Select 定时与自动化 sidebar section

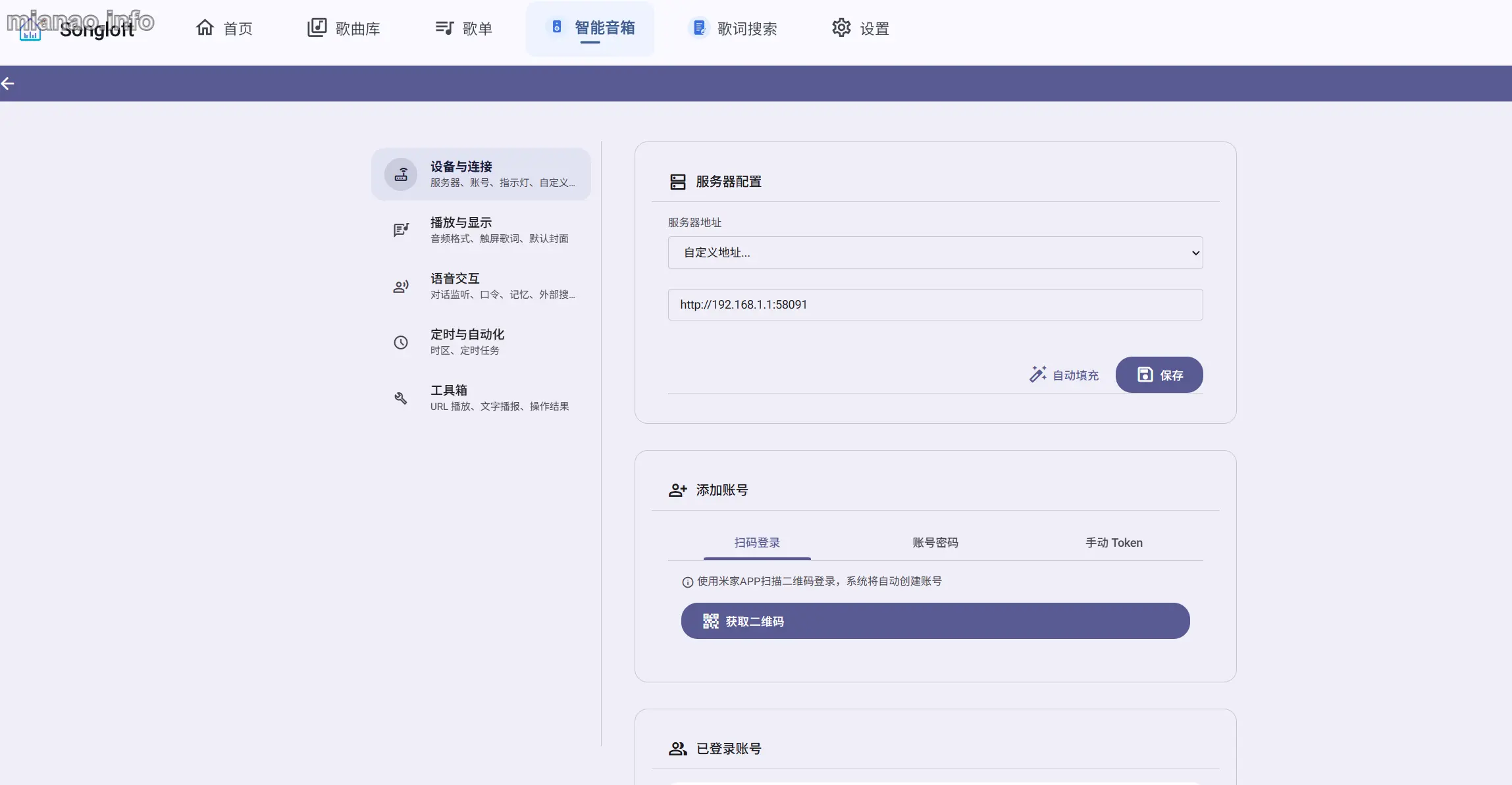(x=481, y=342)
